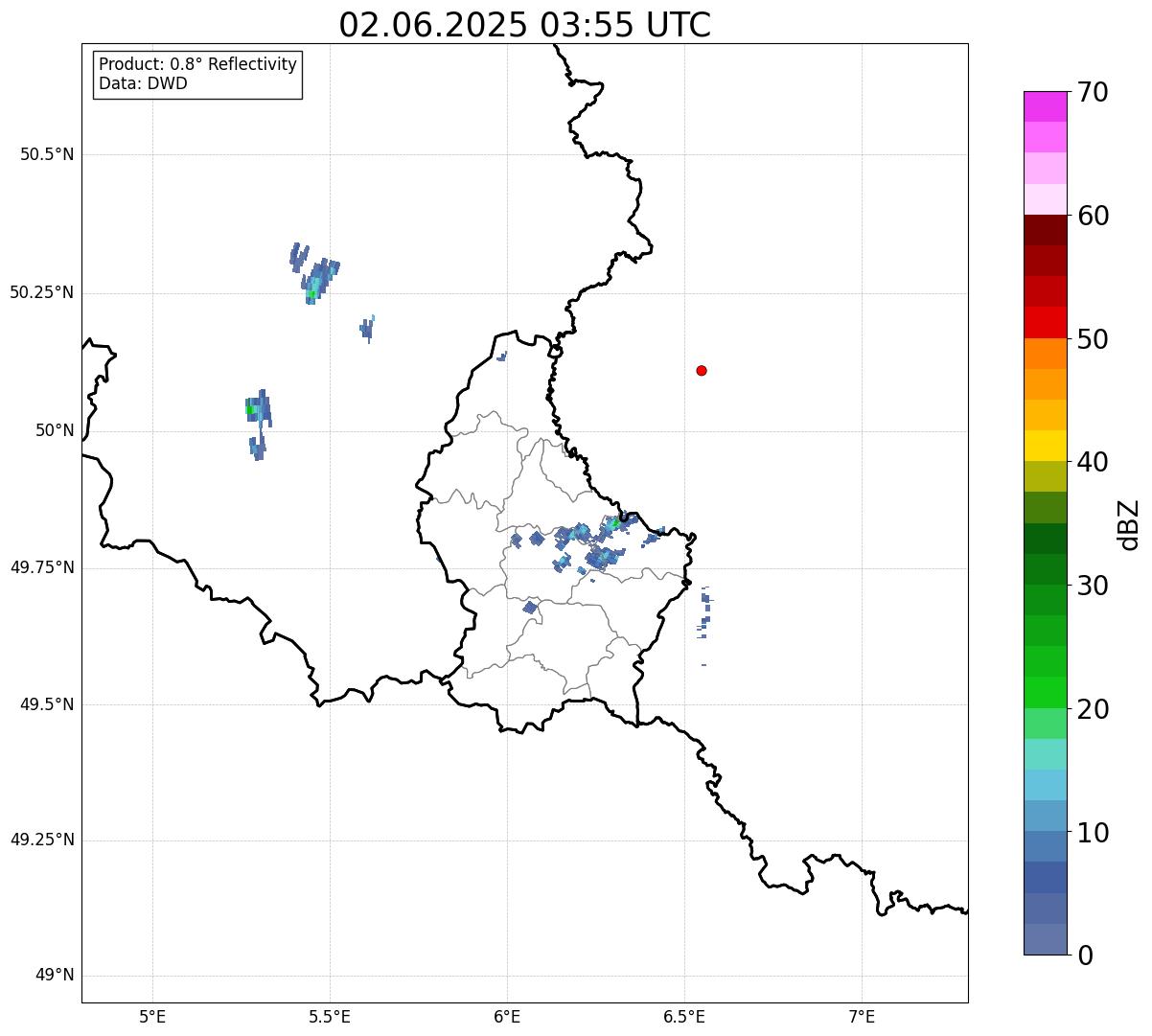Click the colorbar tick label 30

pyautogui.click(x=1093, y=586)
